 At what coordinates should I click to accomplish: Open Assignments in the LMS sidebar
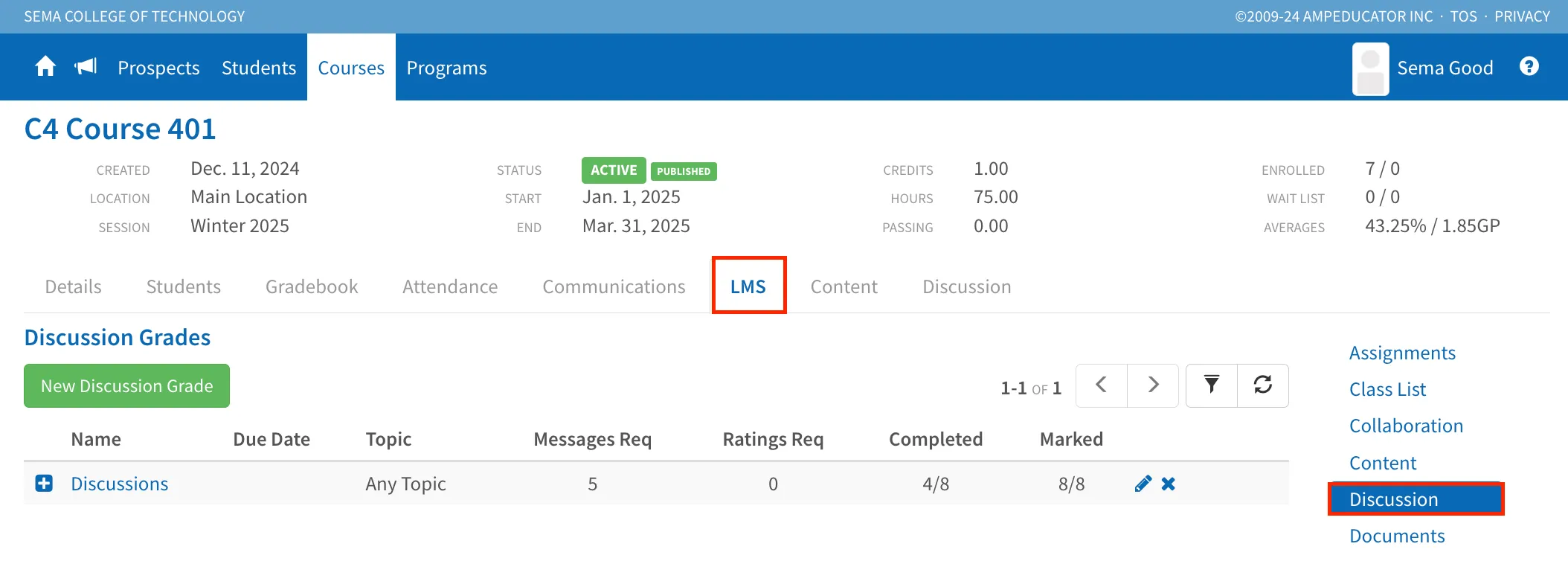[1402, 353]
